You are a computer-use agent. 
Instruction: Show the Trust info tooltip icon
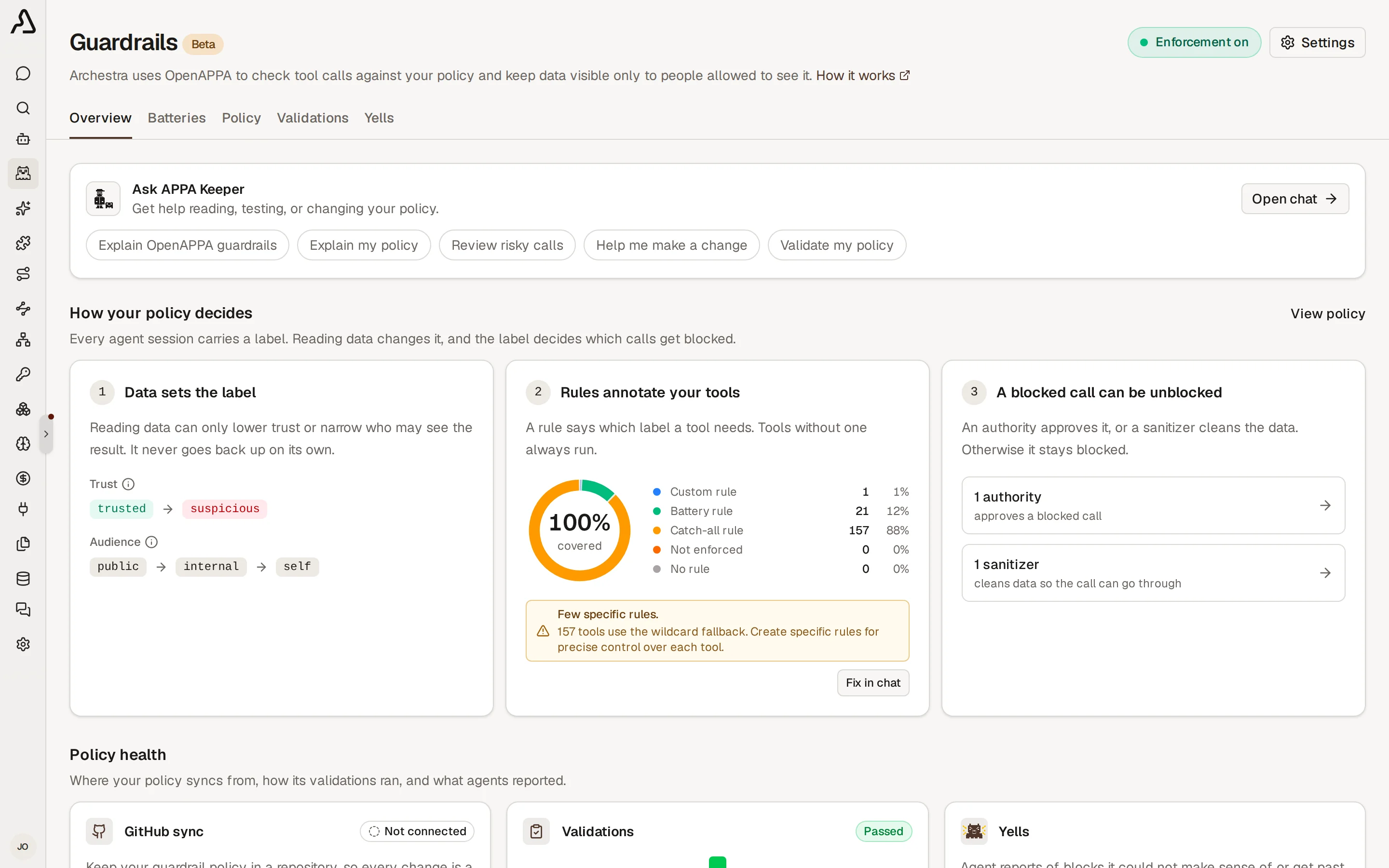pyautogui.click(x=129, y=484)
